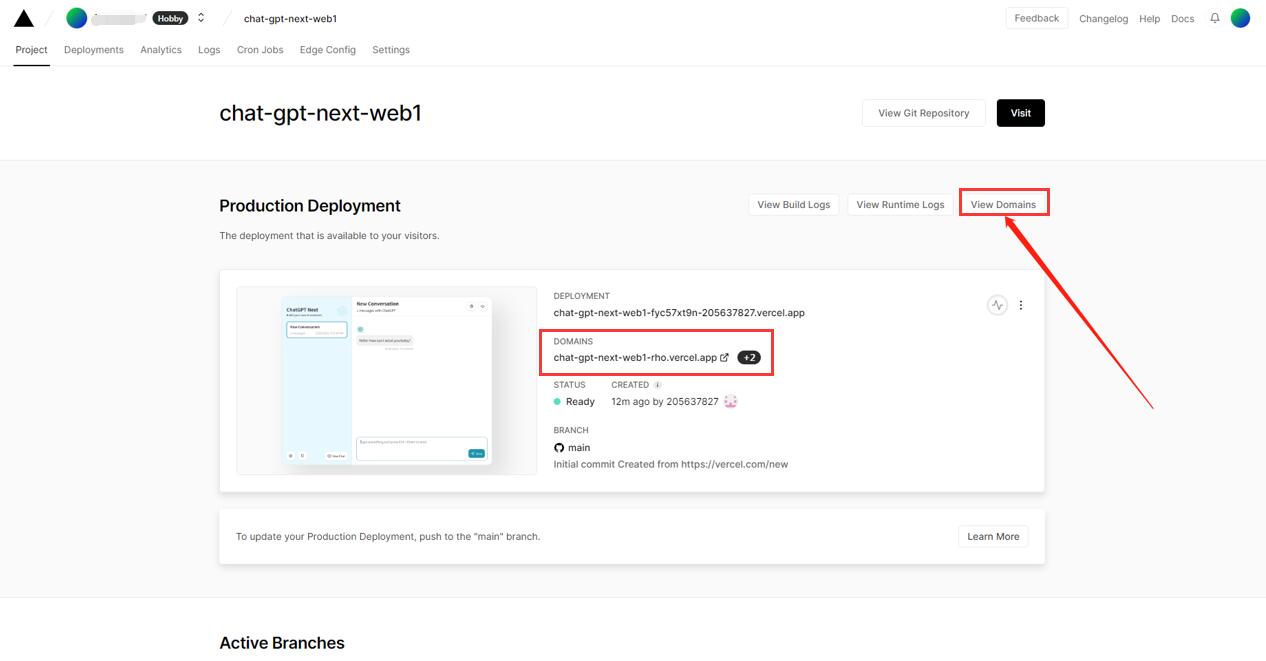Open the Help link

(x=1149, y=19)
